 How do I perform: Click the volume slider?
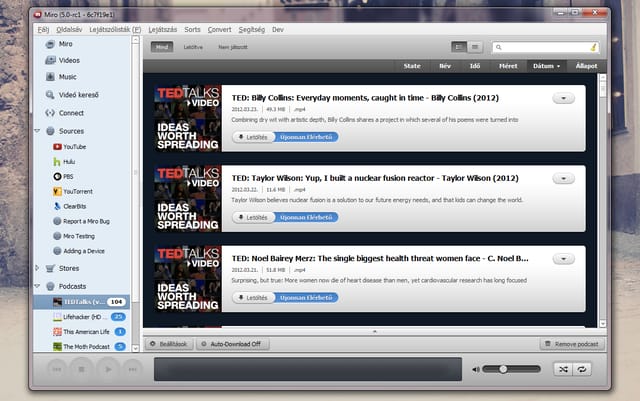511,369
